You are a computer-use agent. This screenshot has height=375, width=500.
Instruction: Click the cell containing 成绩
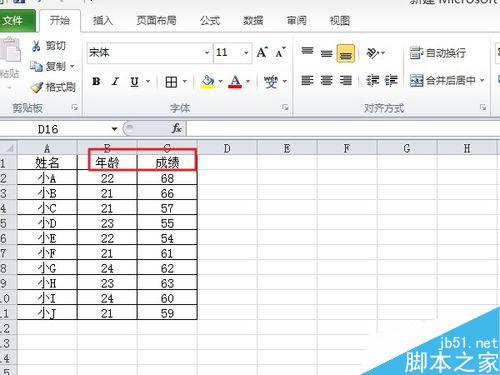[167, 163]
